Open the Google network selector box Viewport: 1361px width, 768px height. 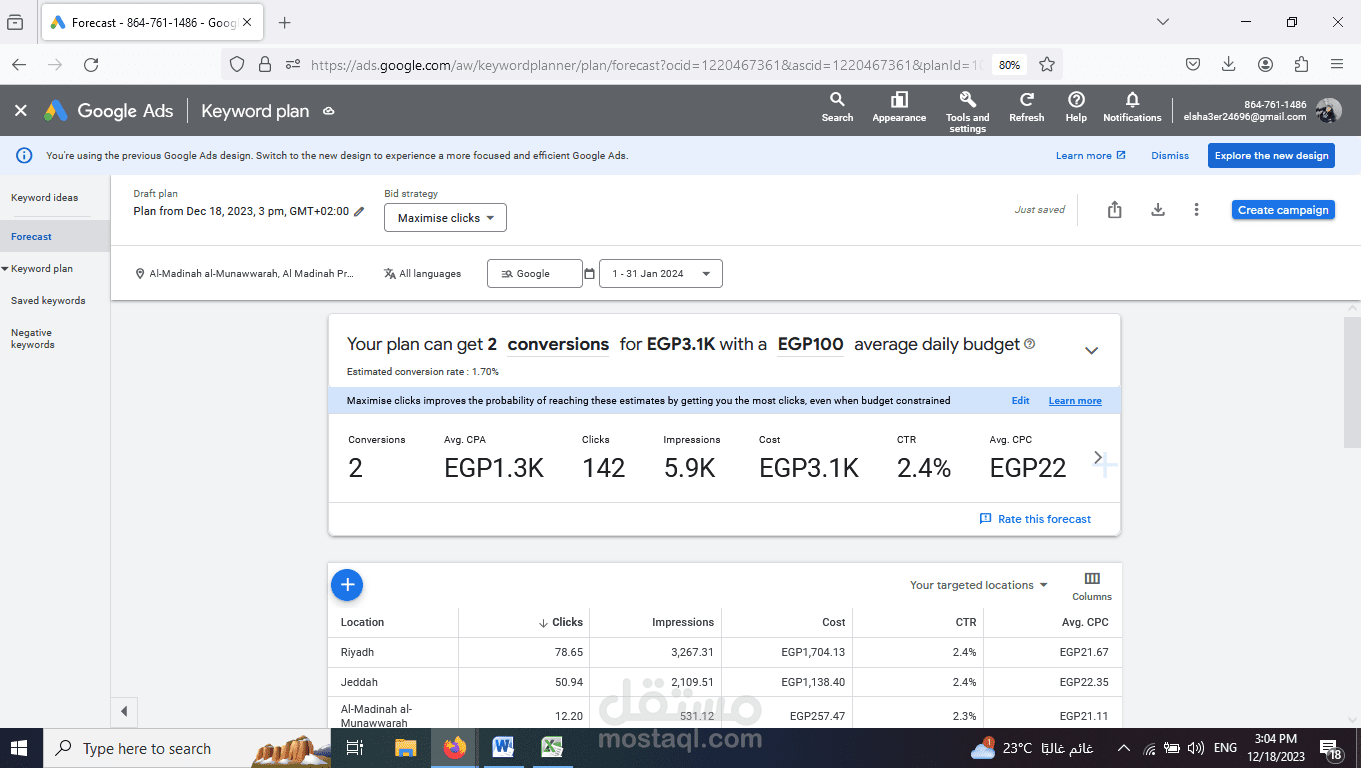534,274
